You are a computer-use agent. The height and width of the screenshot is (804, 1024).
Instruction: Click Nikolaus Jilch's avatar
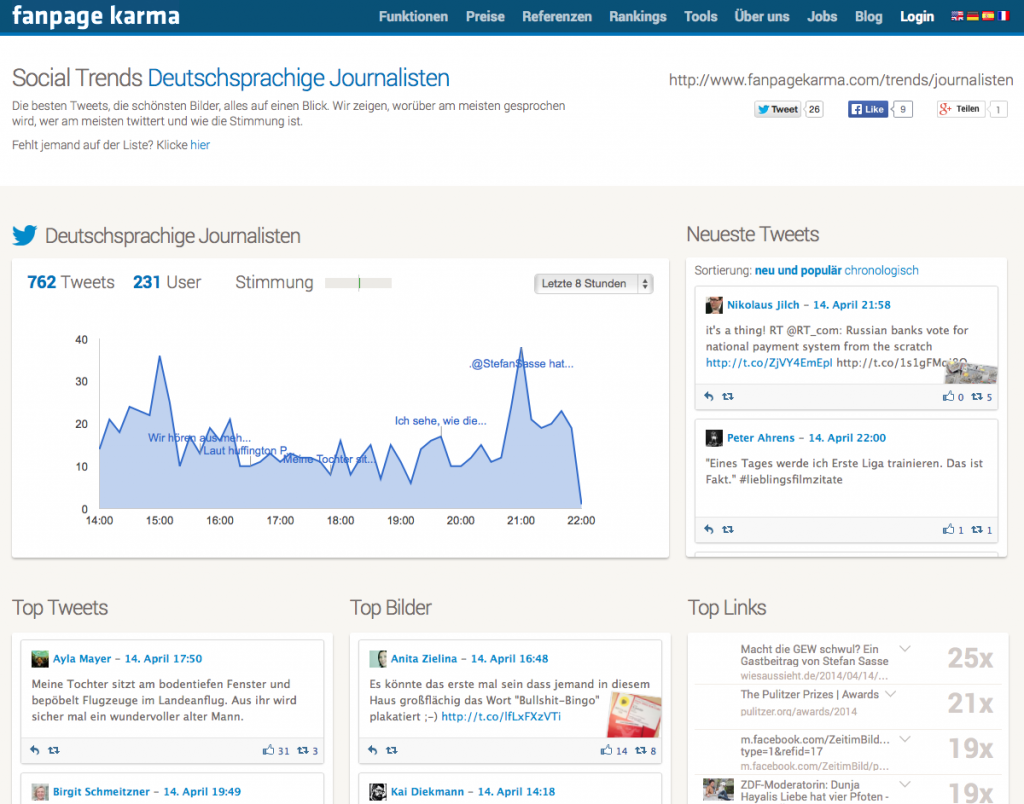(x=714, y=305)
